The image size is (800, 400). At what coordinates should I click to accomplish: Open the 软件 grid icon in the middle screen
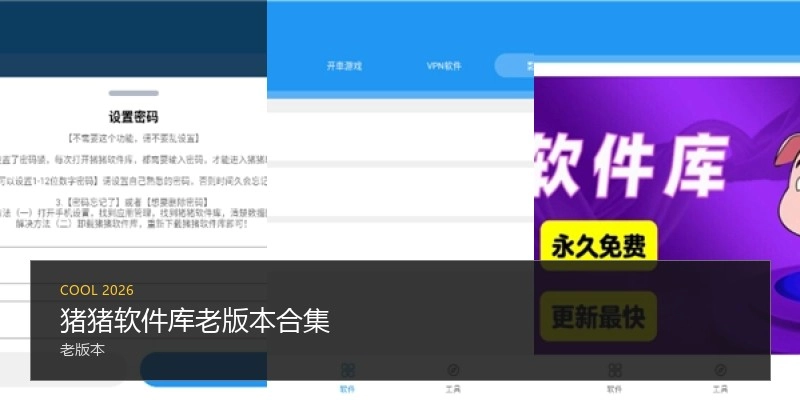[348, 370]
